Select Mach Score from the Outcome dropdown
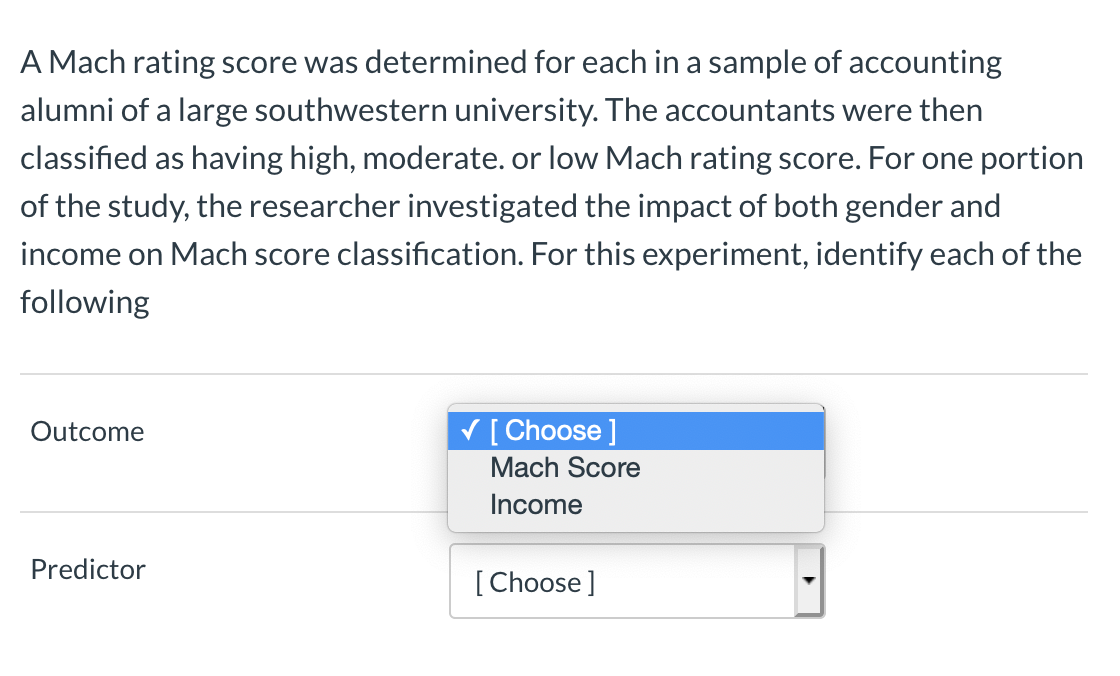This screenshot has width=1120, height=676. (x=564, y=467)
